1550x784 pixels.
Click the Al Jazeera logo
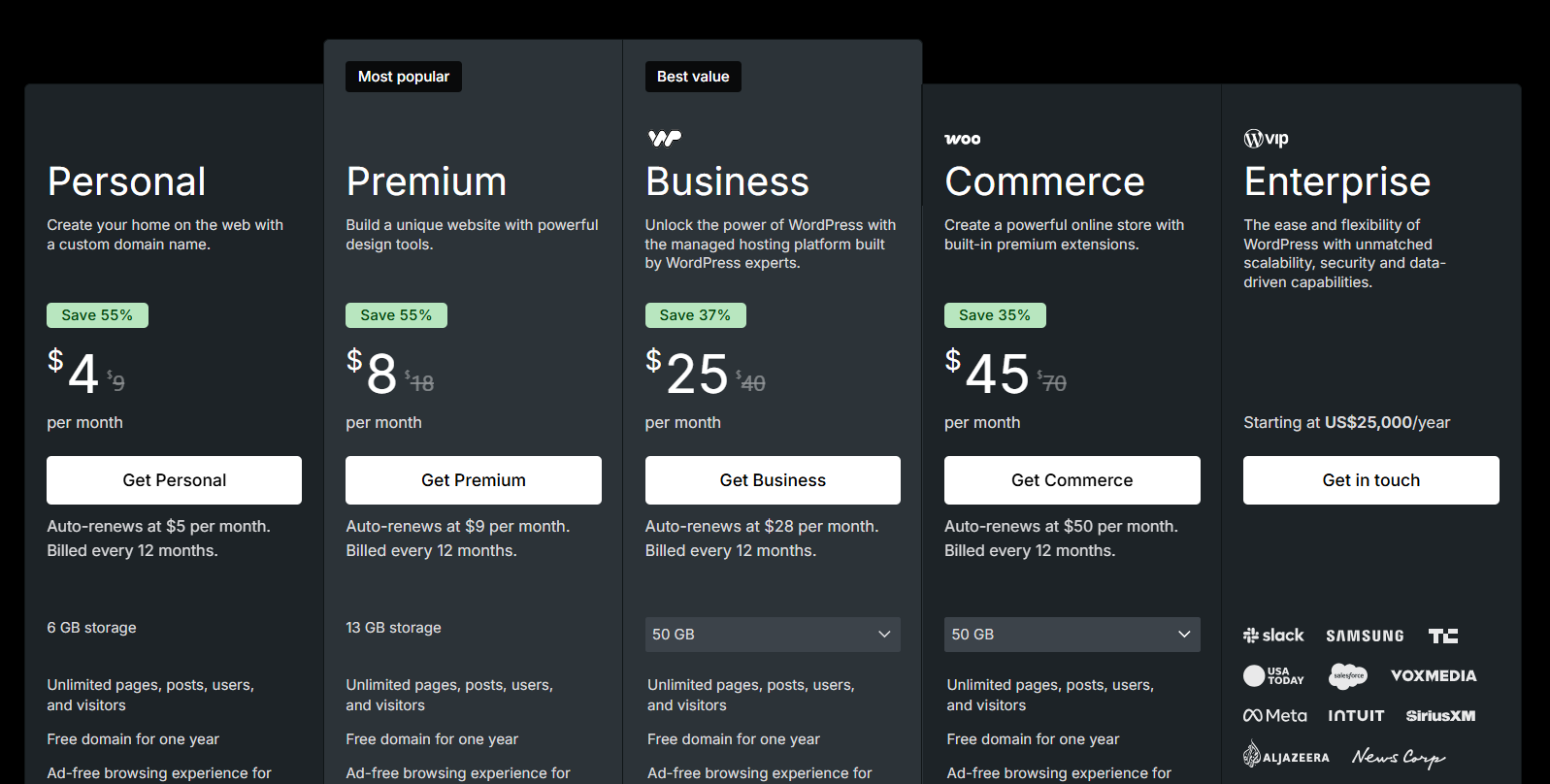pos(1286,755)
